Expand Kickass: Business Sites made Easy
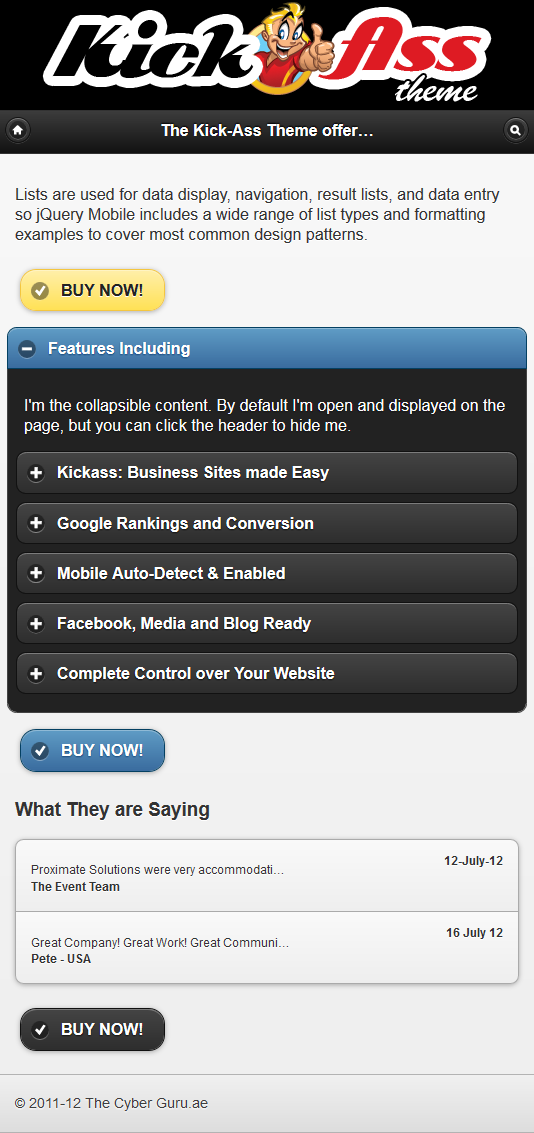Viewport: 534px width, 1133px height. [267, 473]
